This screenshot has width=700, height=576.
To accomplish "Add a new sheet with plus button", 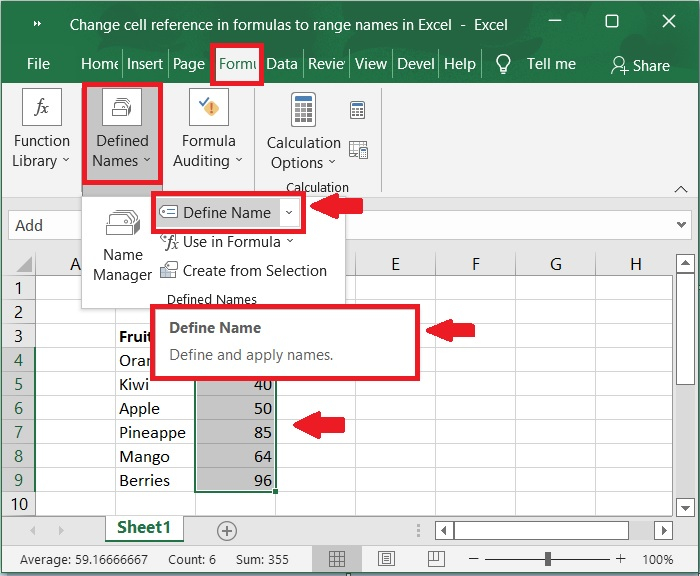I will coord(227,530).
